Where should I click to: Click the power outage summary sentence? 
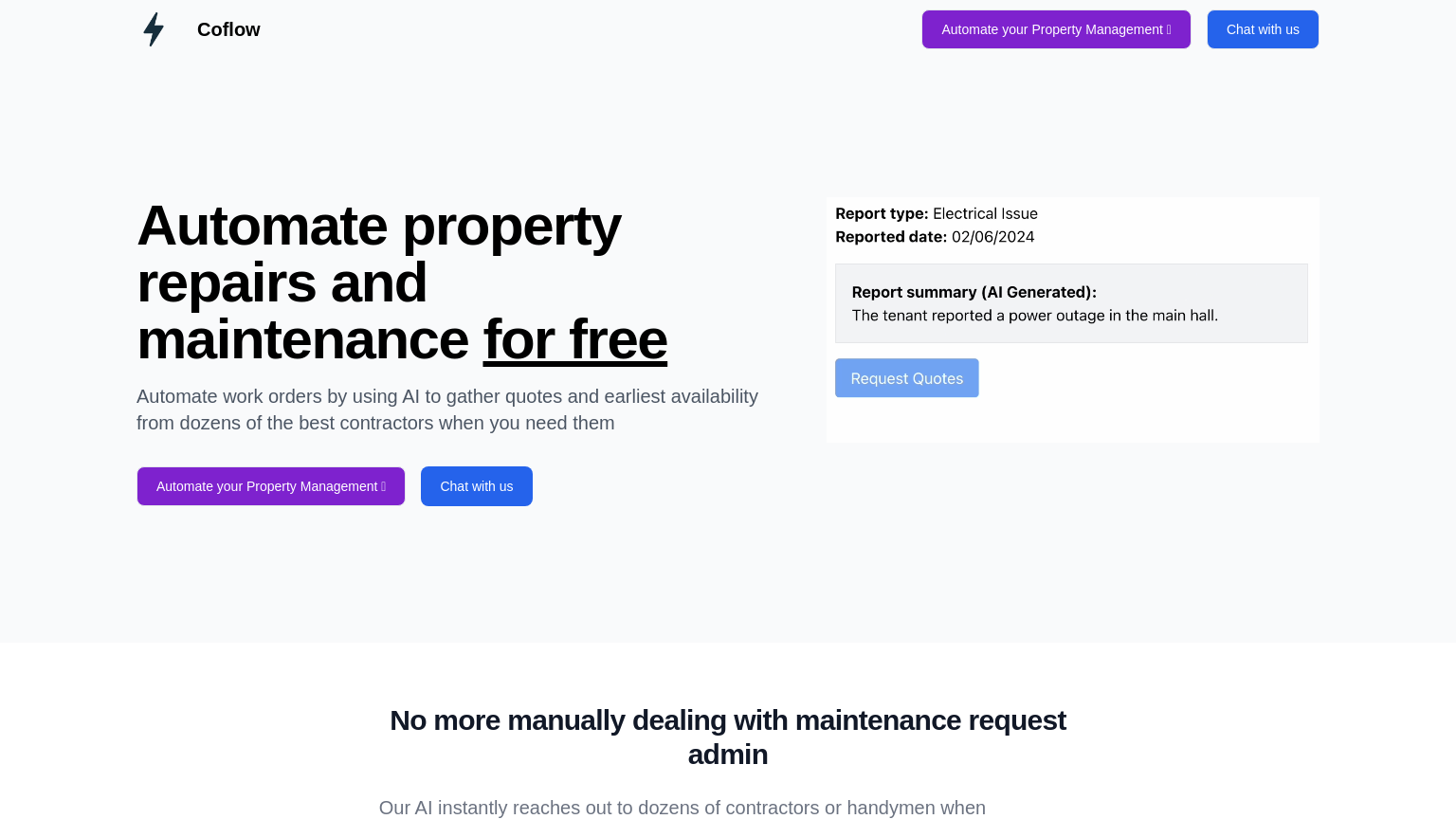1034,316
